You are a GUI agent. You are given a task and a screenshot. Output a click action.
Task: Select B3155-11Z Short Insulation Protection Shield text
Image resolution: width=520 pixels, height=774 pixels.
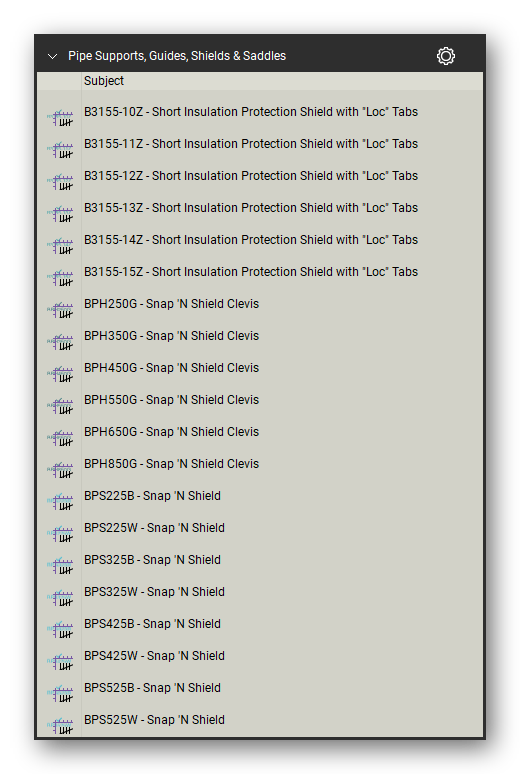[x=251, y=144]
